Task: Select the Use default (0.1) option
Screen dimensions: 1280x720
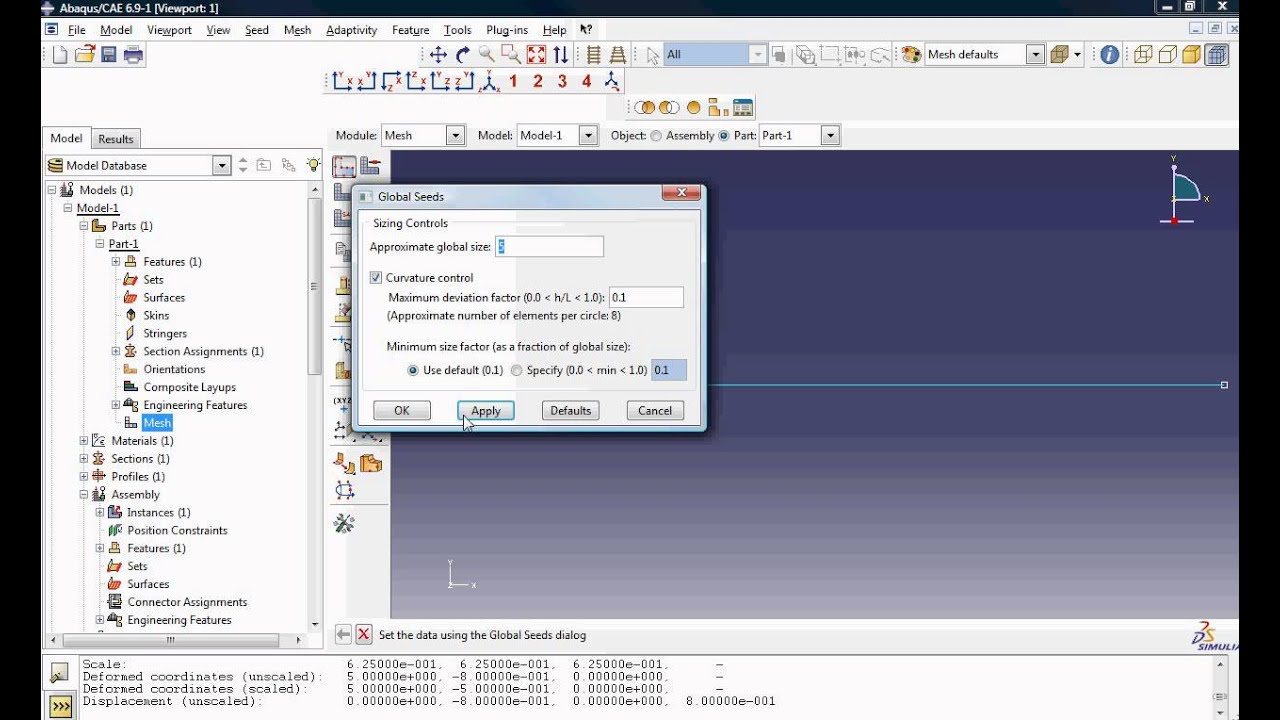Action: click(x=413, y=370)
